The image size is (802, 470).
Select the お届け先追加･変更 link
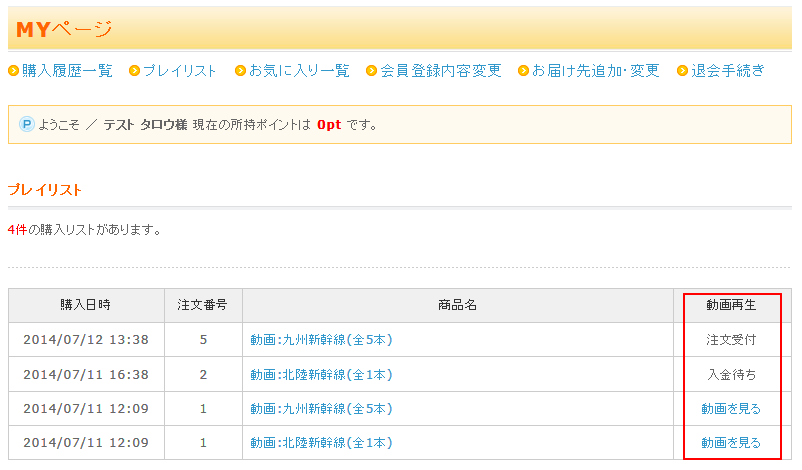[x=595, y=71]
